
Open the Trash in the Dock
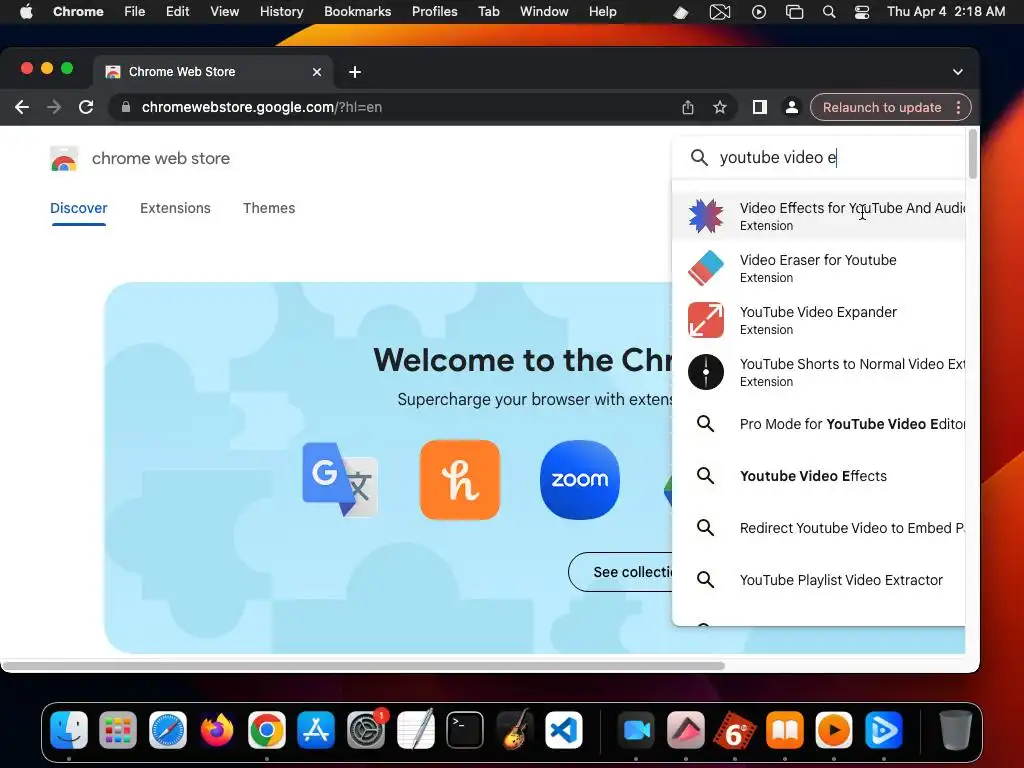point(955,730)
